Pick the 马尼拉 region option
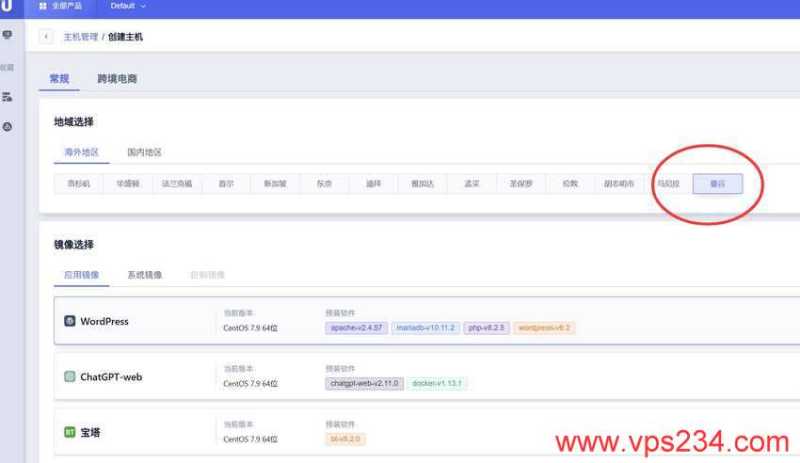Image resolution: width=800 pixels, height=463 pixels. [x=668, y=184]
